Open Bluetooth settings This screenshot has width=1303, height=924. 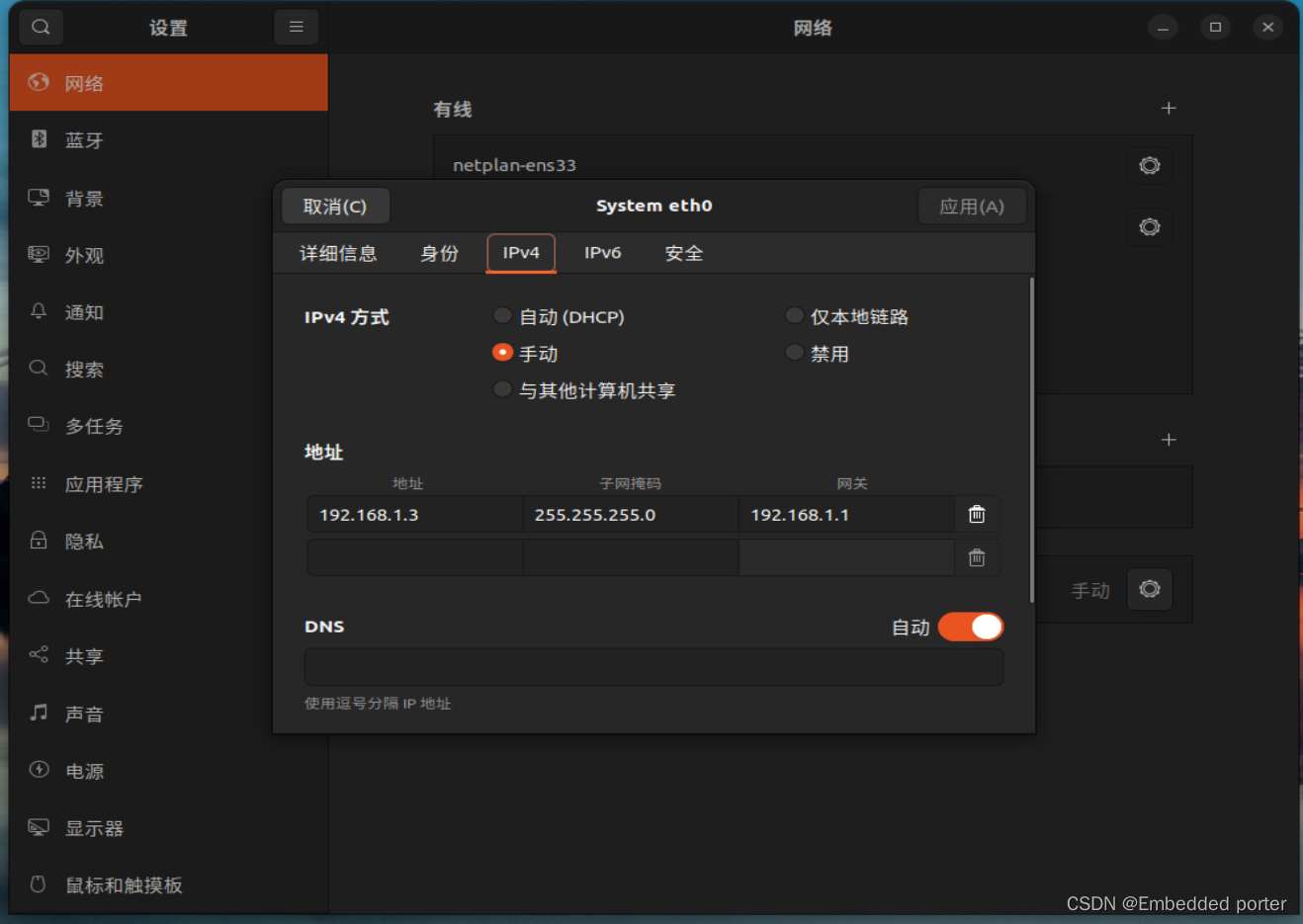point(168,140)
